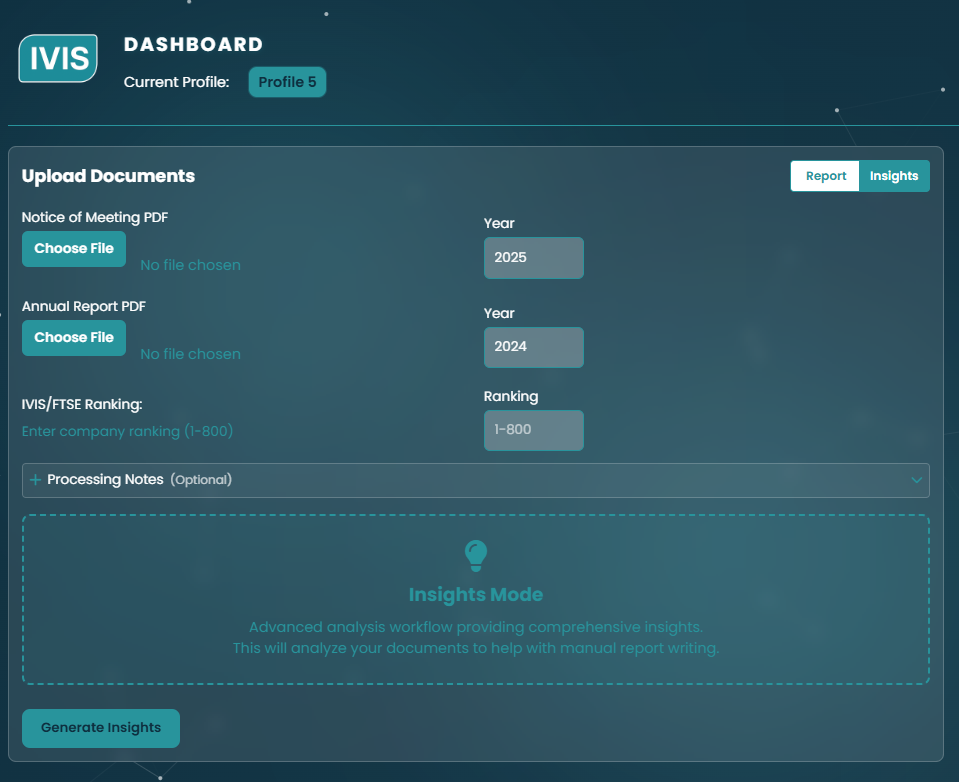Open the optional Processing Notes panel
The width and height of the screenshot is (959, 782).
[475, 480]
